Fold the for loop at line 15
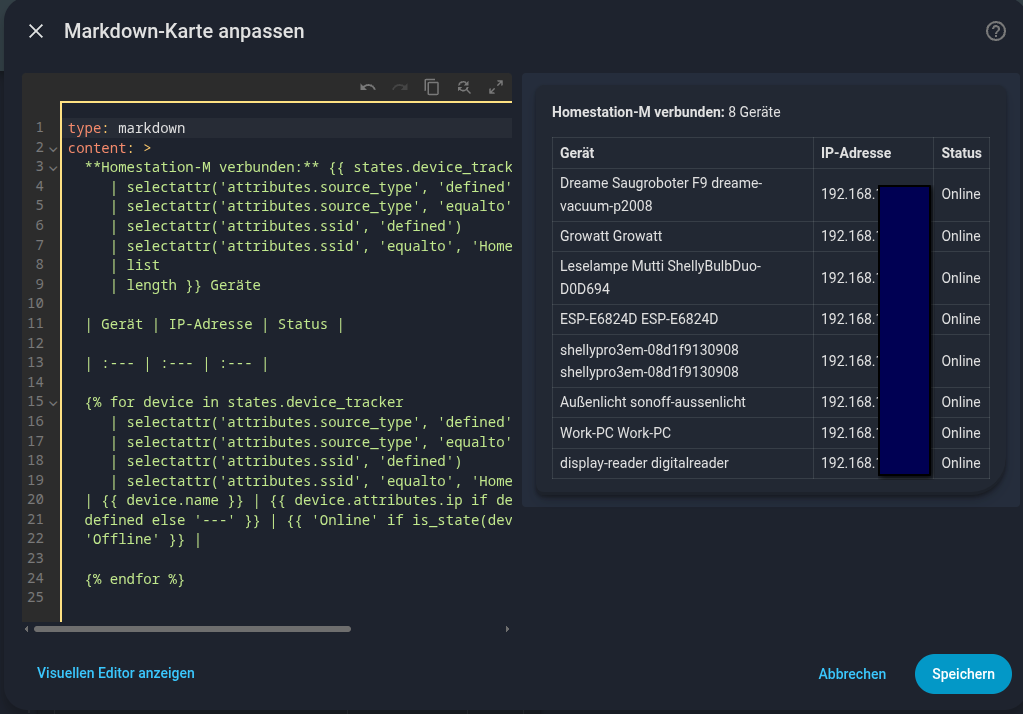 click(53, 402)
